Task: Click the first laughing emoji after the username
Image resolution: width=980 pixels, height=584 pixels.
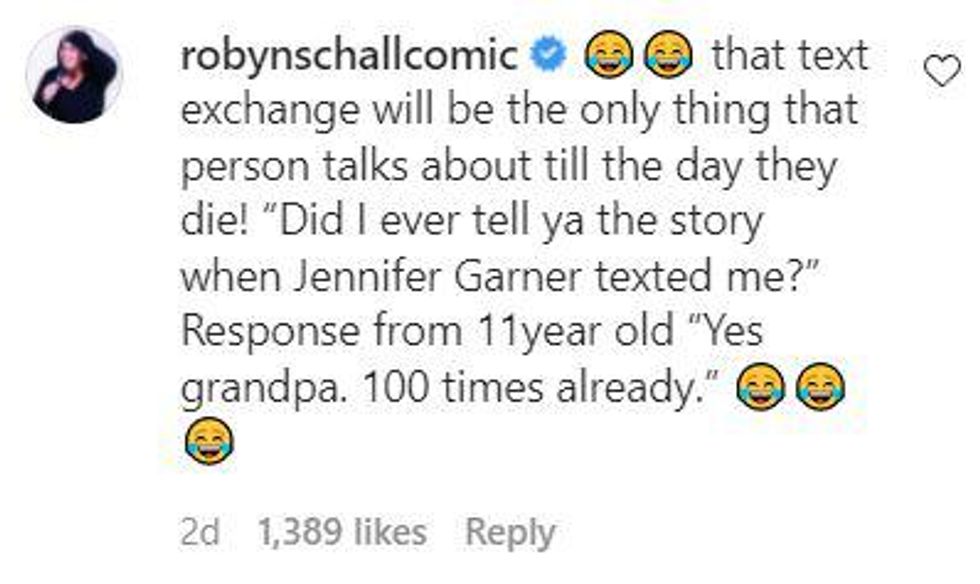Action: [x=605, y=57]
